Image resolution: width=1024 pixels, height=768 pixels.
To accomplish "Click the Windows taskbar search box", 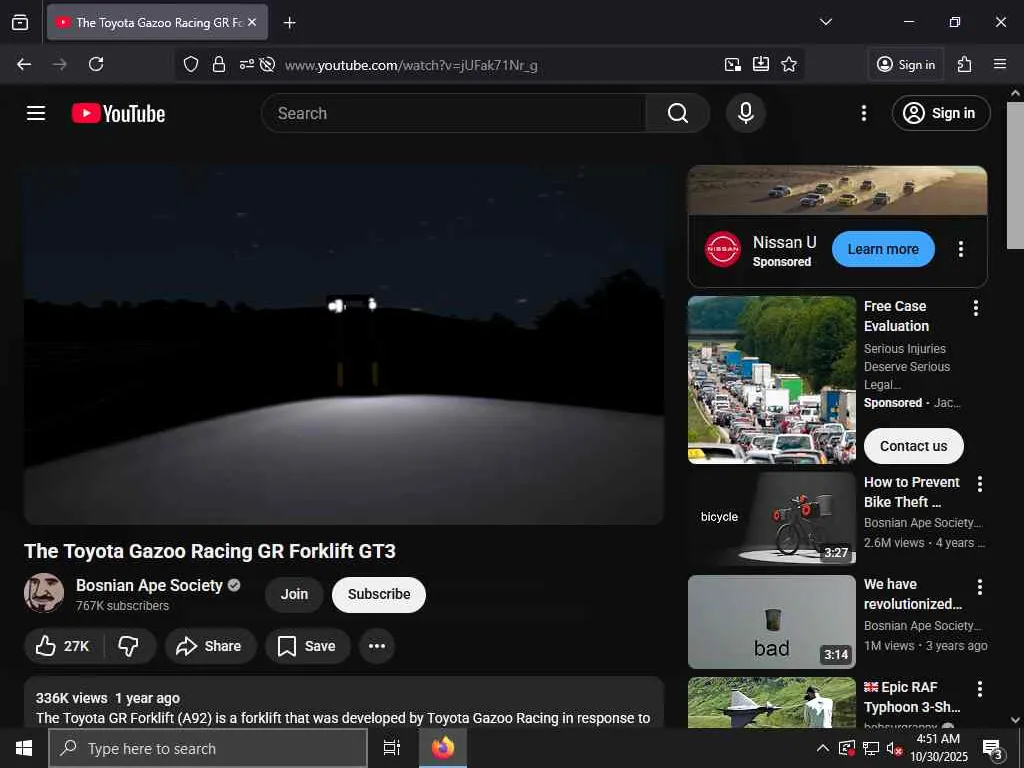I will (208, 748).
